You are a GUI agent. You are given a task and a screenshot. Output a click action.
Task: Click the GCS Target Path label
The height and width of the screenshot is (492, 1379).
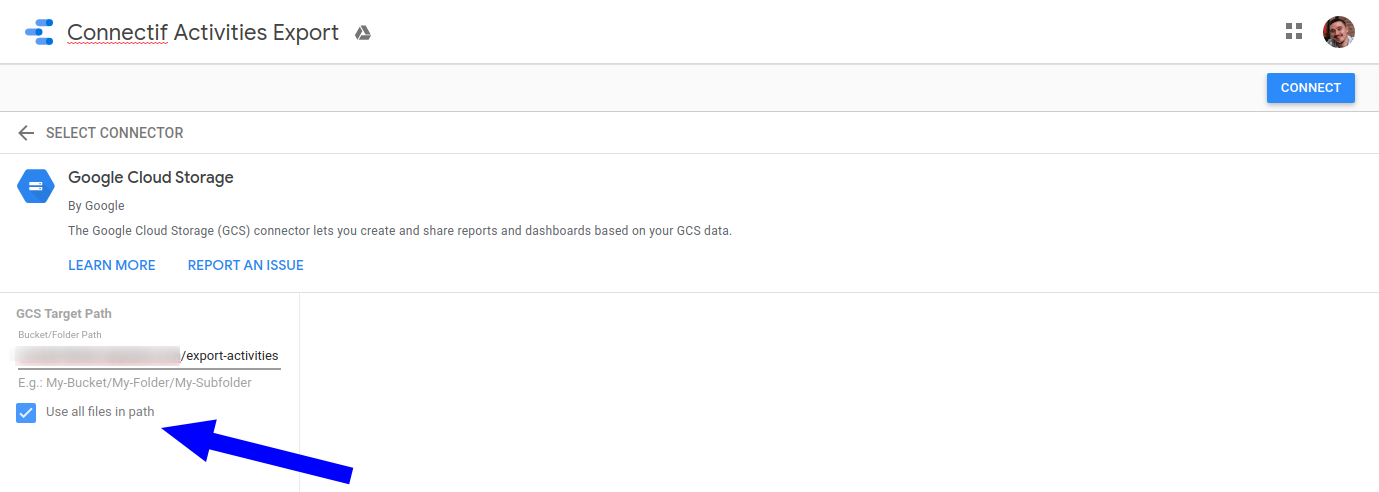tap(64, 314)
